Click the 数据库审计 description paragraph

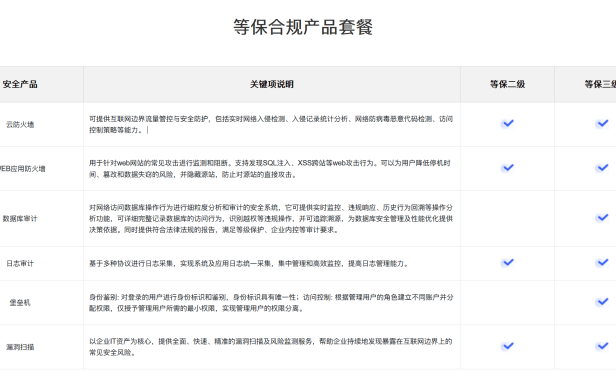click(x=271, y=218)
